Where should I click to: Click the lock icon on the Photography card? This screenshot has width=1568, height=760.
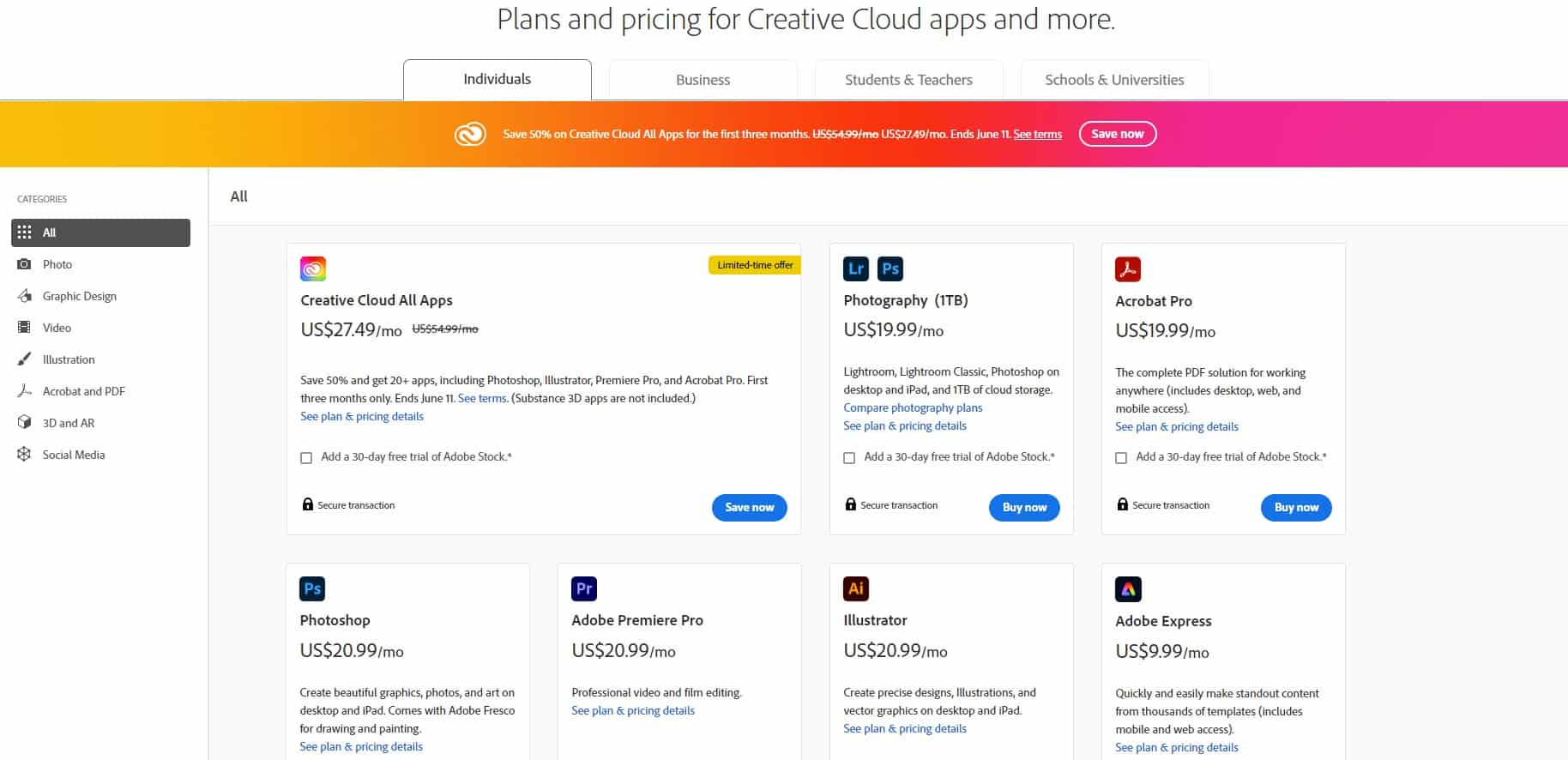coord(851,504)
